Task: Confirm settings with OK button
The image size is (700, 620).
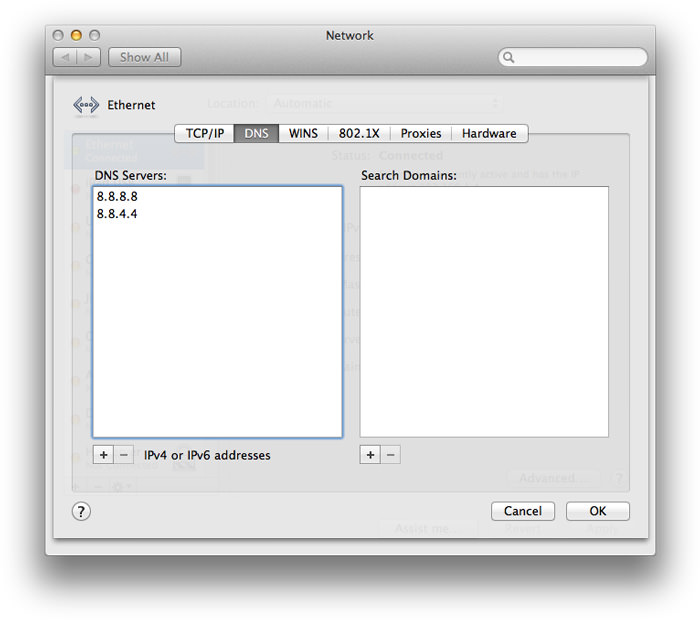Action: pyautogui.click(x=598, y=511)
